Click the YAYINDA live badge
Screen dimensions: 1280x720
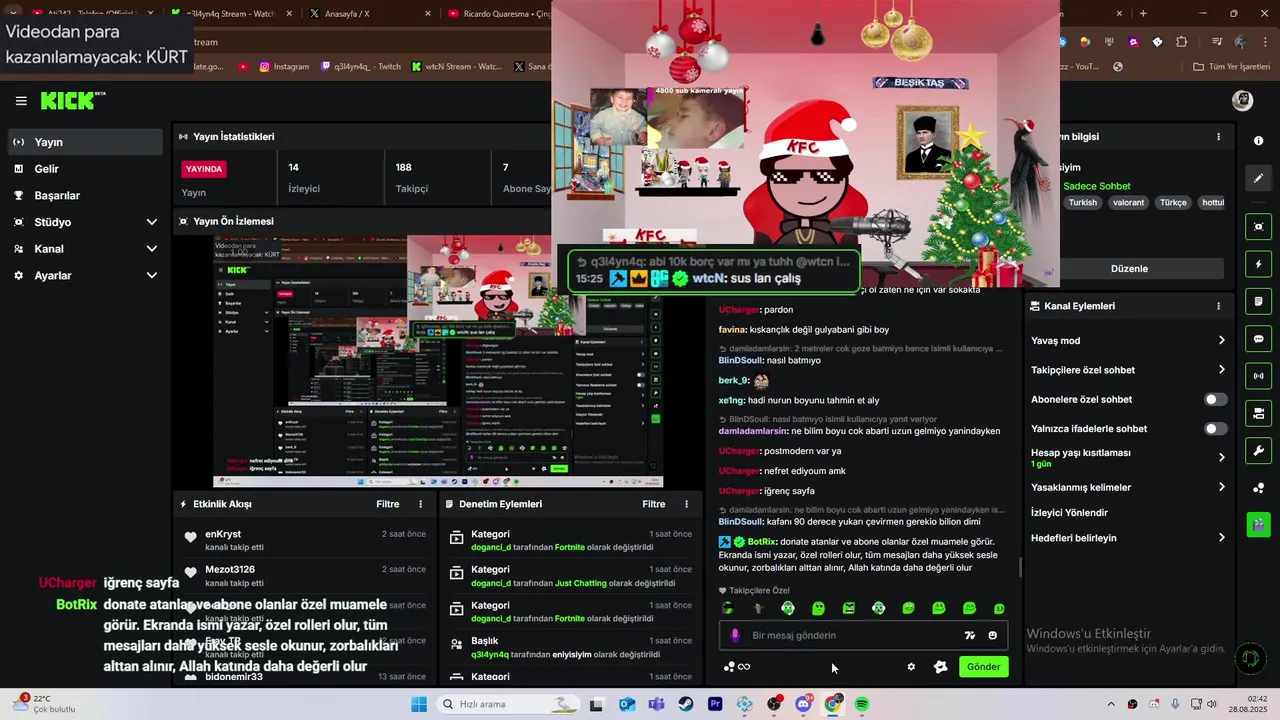(204, 169)
